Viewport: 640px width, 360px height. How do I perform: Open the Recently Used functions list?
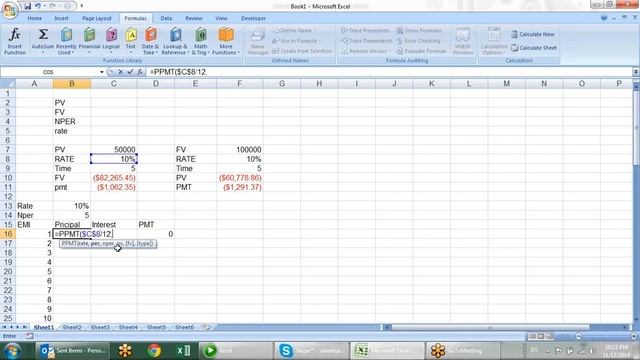point(66,41)
